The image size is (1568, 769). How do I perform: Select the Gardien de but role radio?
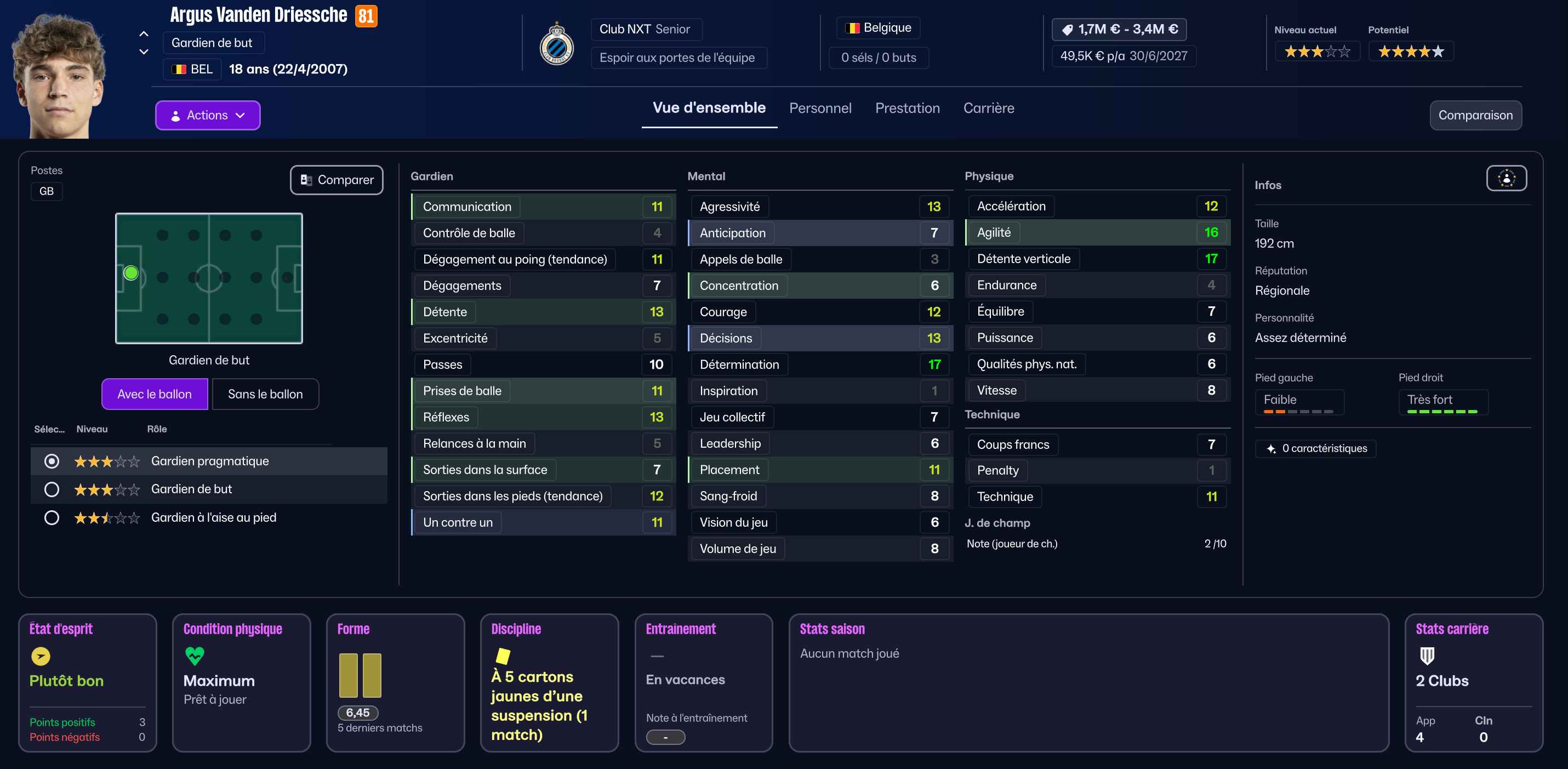(52, 489)
